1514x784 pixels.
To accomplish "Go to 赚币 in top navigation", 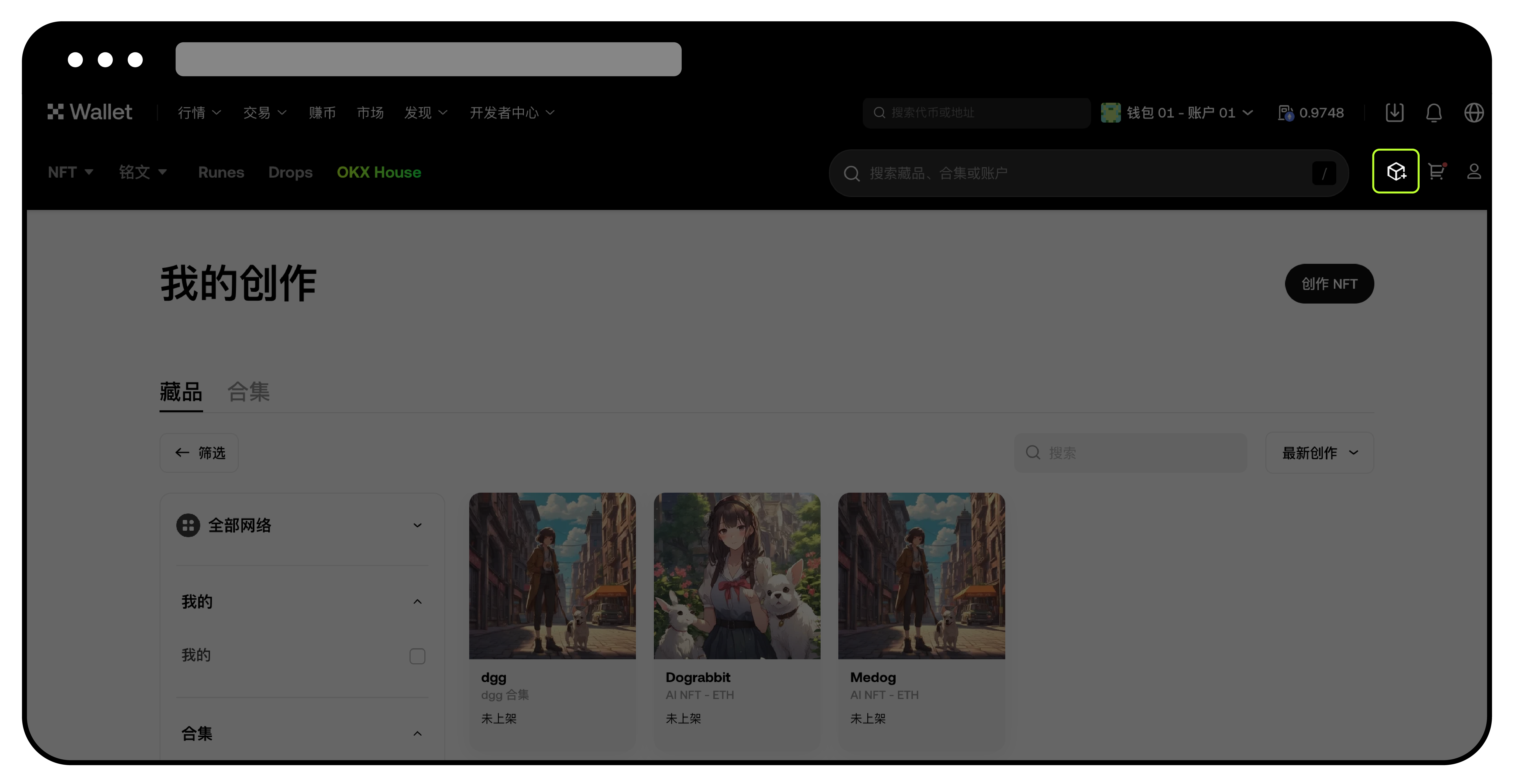I will [x=322, y=112].
